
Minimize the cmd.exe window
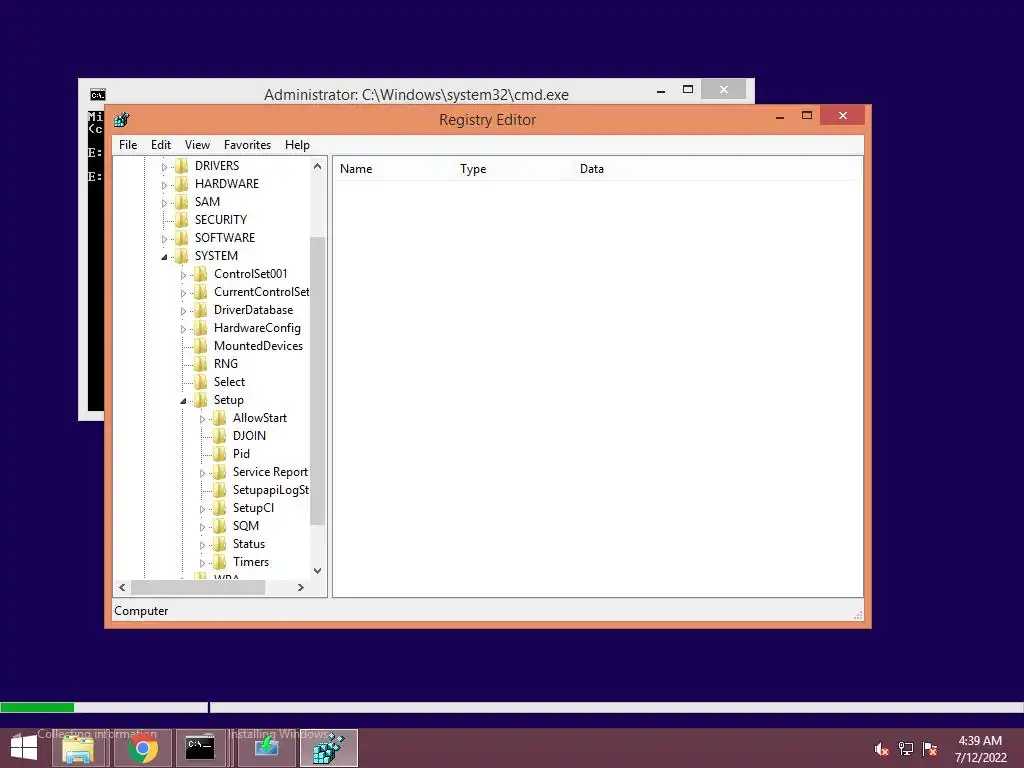(x=661, y=91)
